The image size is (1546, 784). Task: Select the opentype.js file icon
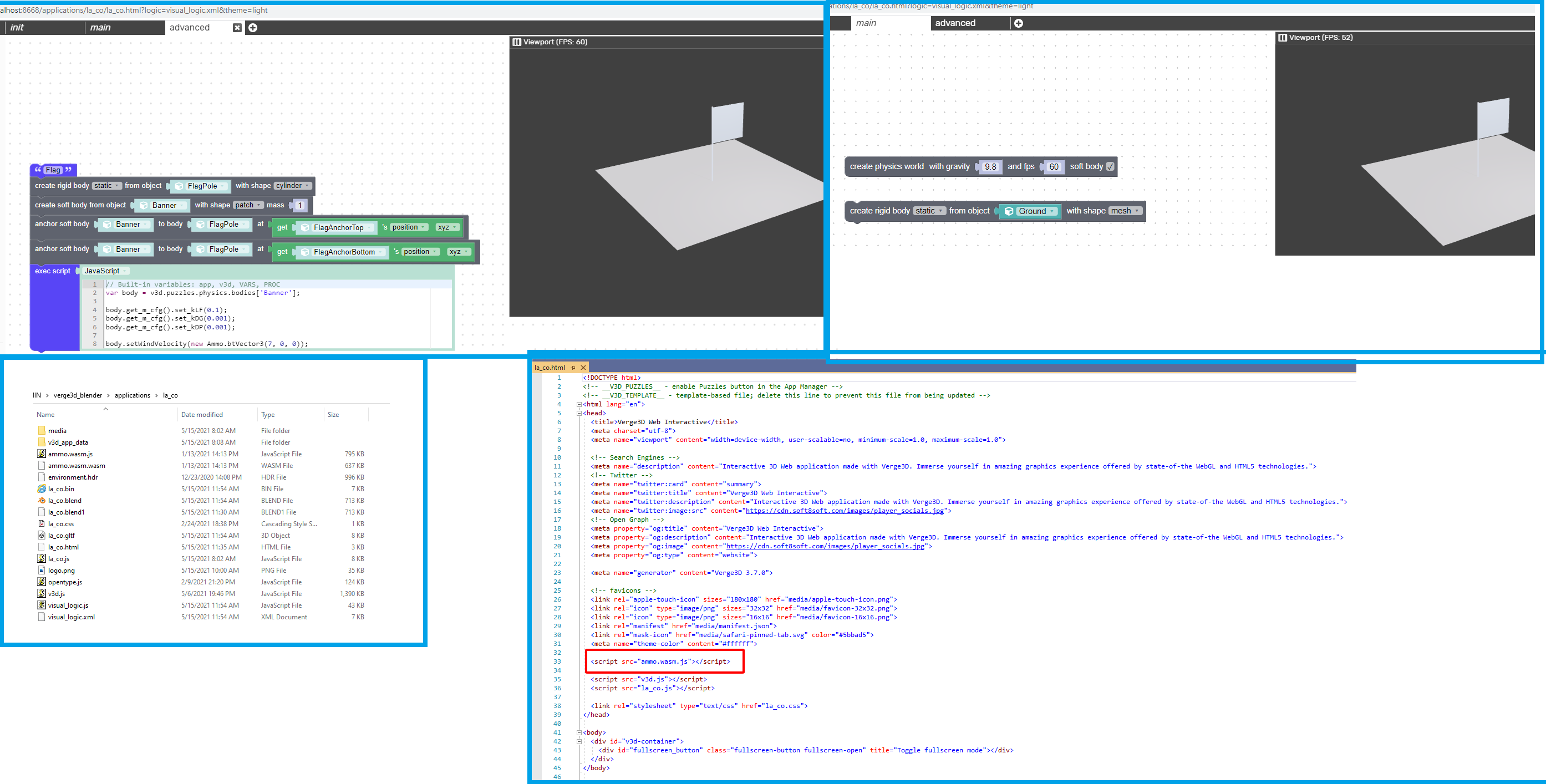(42, 582)
